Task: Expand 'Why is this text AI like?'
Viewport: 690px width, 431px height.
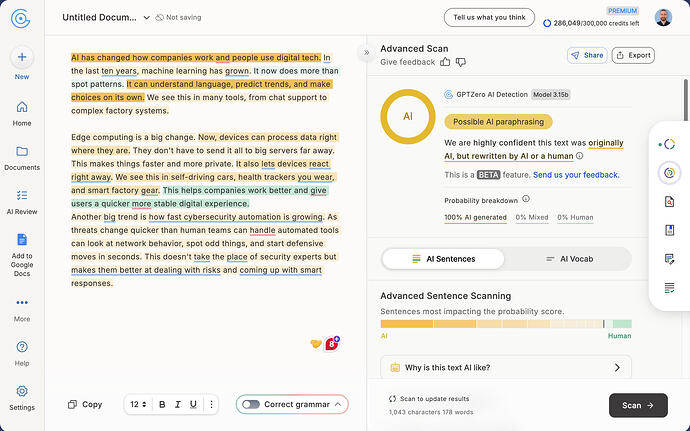Action: coord(506,367)
